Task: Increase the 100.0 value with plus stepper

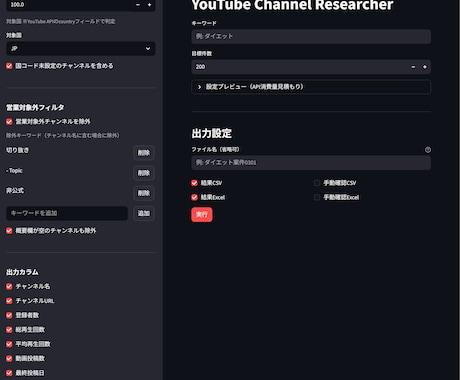Action: click(149, 5)
